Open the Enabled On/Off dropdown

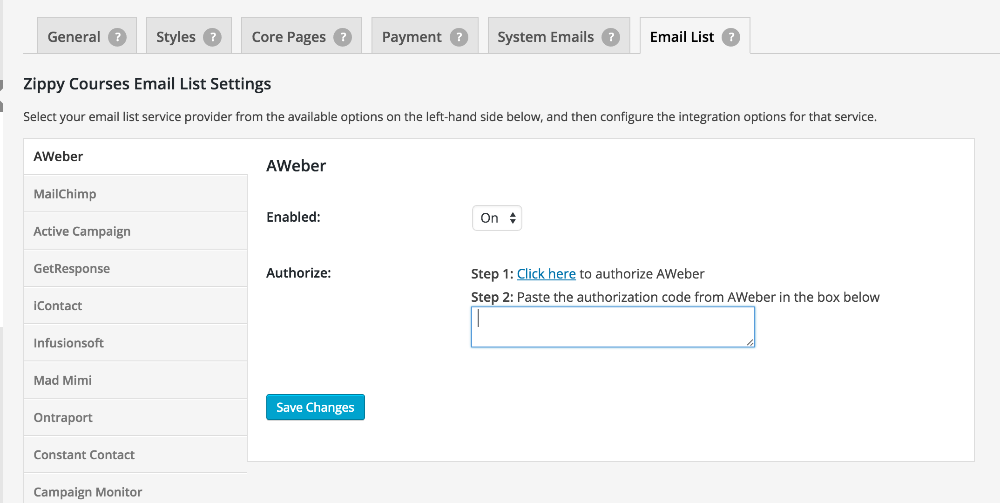(x=497, y=218)
